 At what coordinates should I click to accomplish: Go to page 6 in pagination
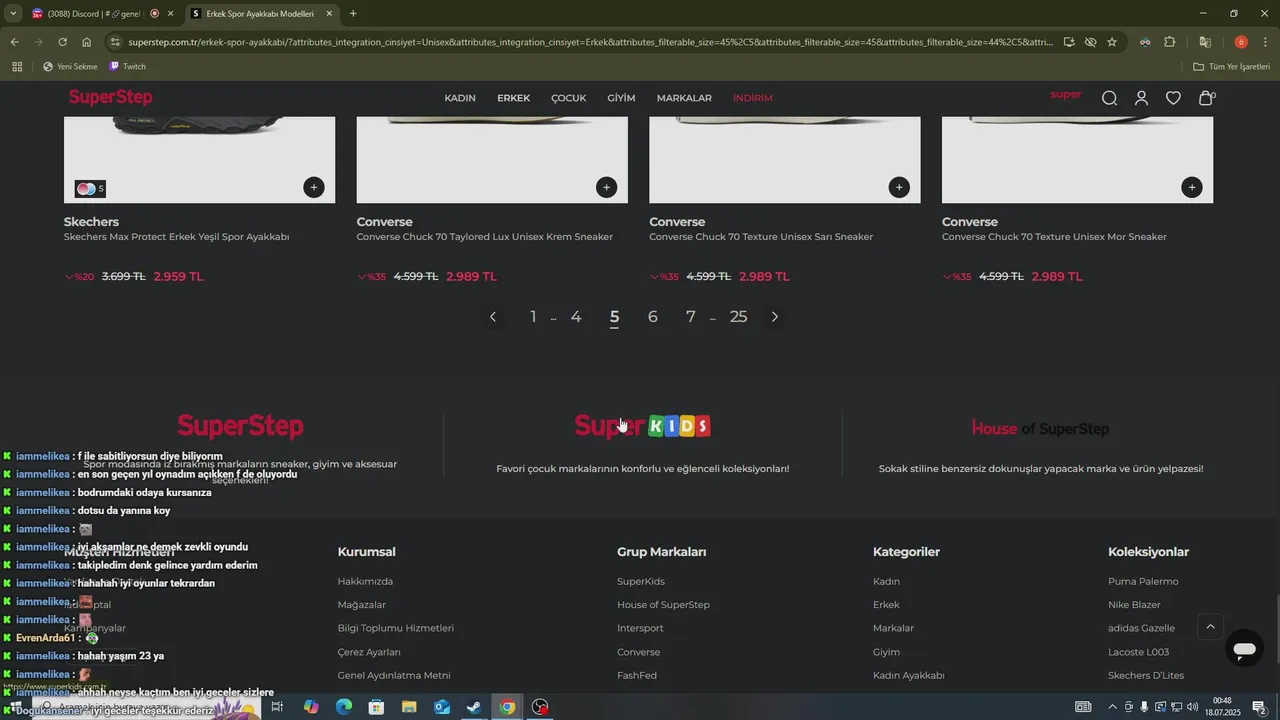(653, 317)
